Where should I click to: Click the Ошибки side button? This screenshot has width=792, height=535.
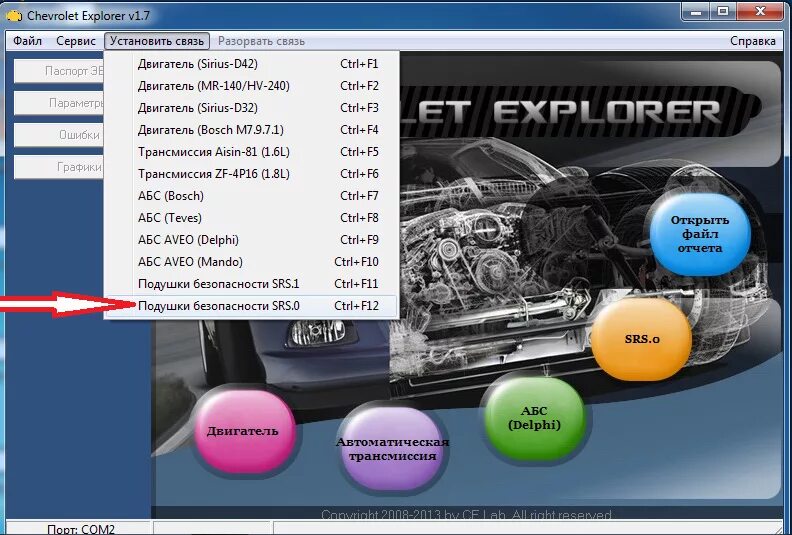pyautogui.click(x=59, y=135)
